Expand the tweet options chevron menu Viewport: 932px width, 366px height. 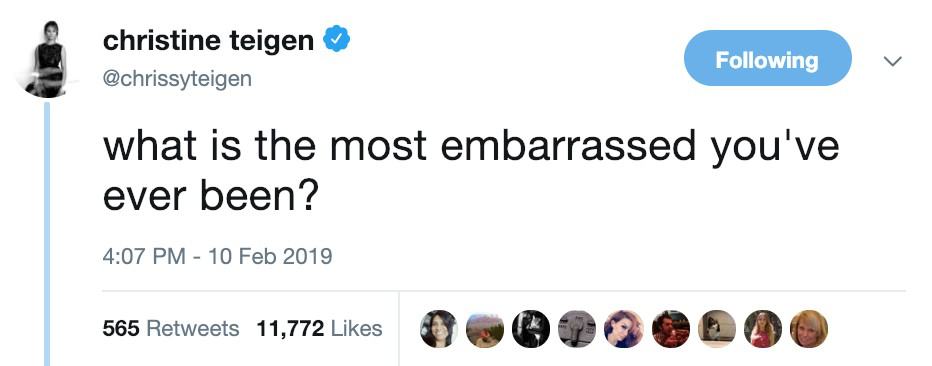pyautogui.click(x=892, y=61)
